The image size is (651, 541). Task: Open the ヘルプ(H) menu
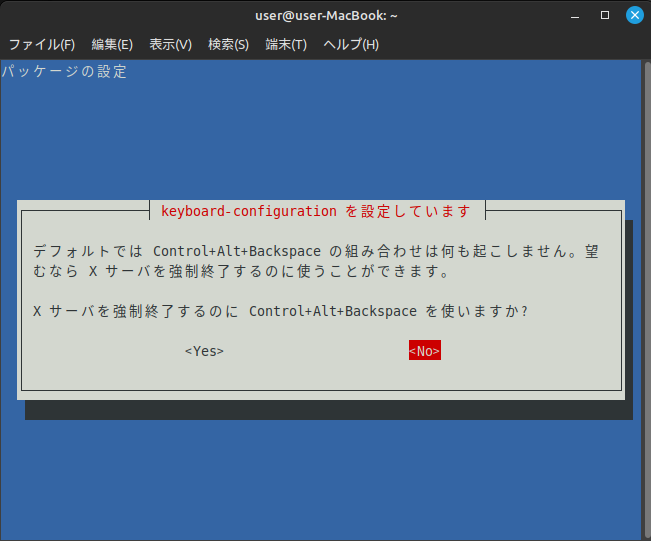(351, 44)
